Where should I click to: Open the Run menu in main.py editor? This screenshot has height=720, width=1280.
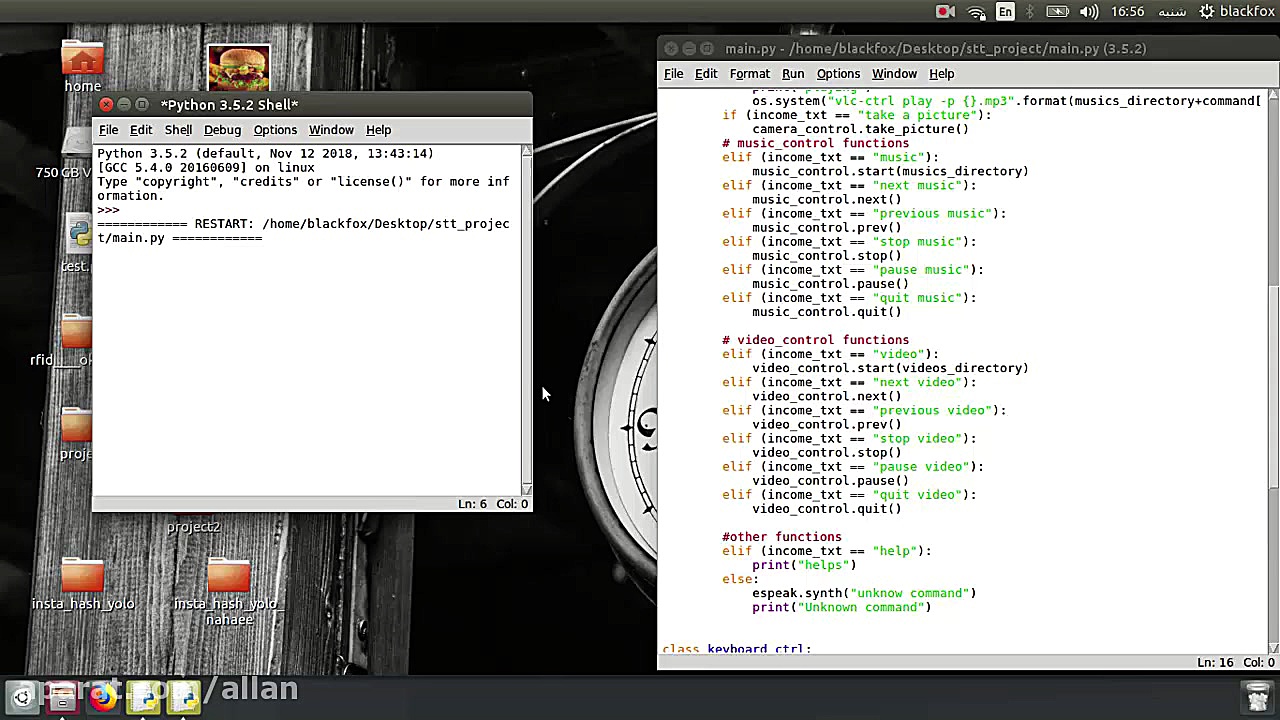click(x=793, y=74)
